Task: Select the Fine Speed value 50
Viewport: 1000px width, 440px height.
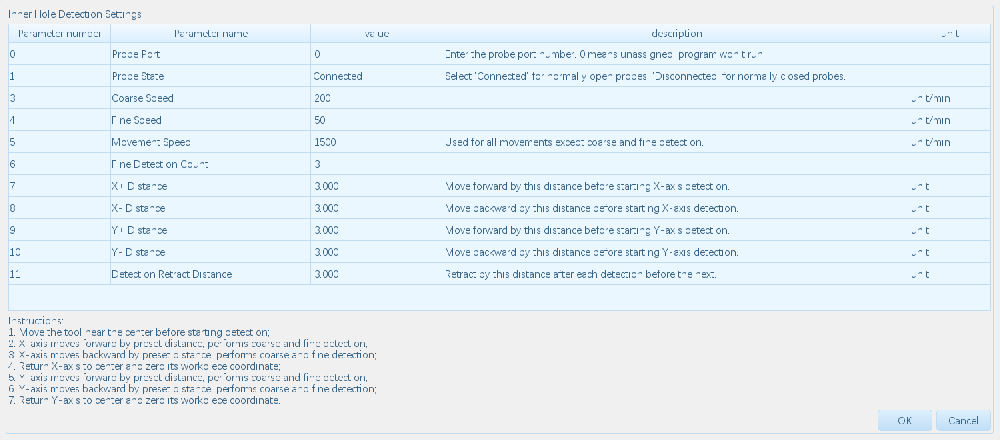Action: point(320,120)
